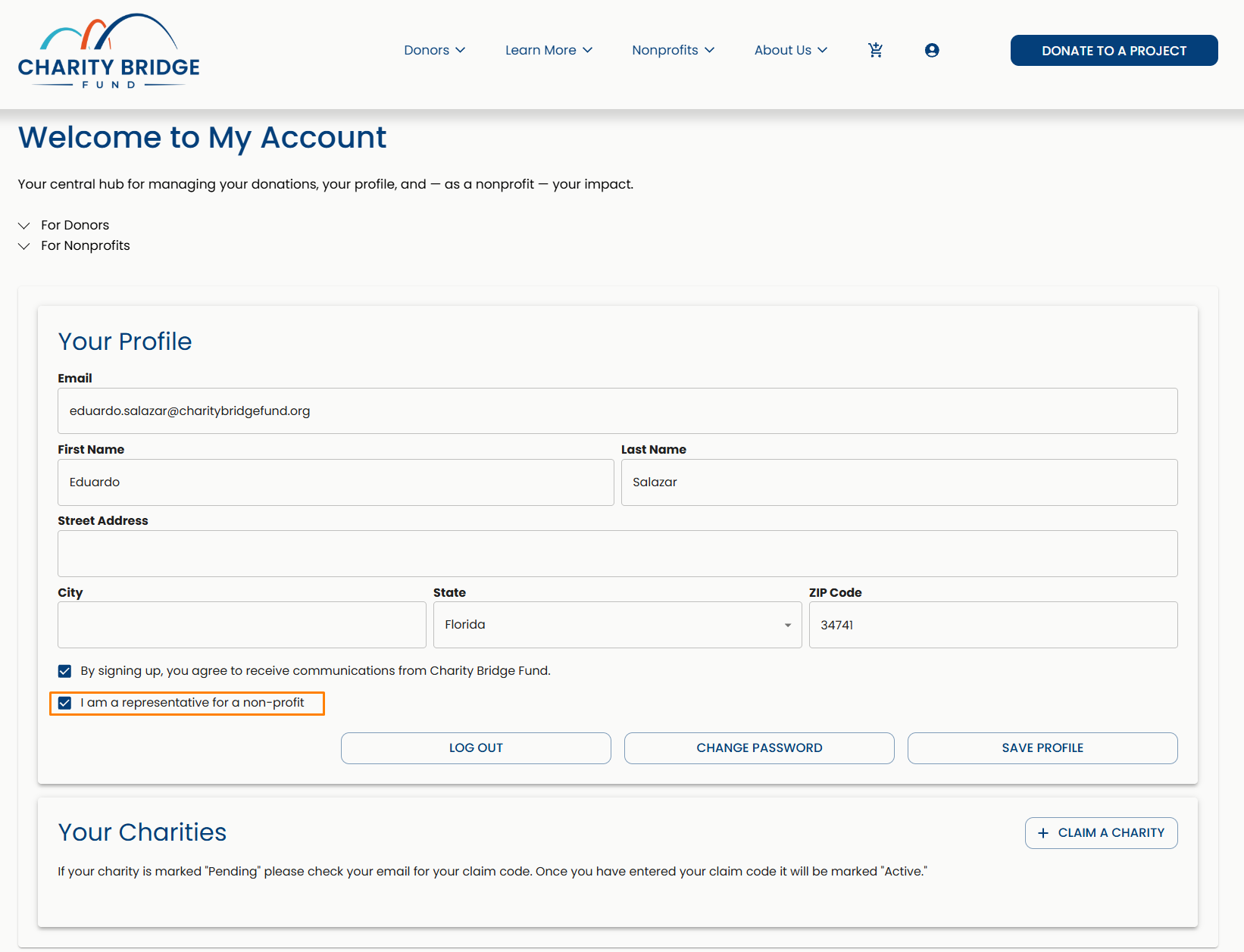Click the ZIP Code field showing 34741
This screenshot has width=1244, height=952.
993,625
